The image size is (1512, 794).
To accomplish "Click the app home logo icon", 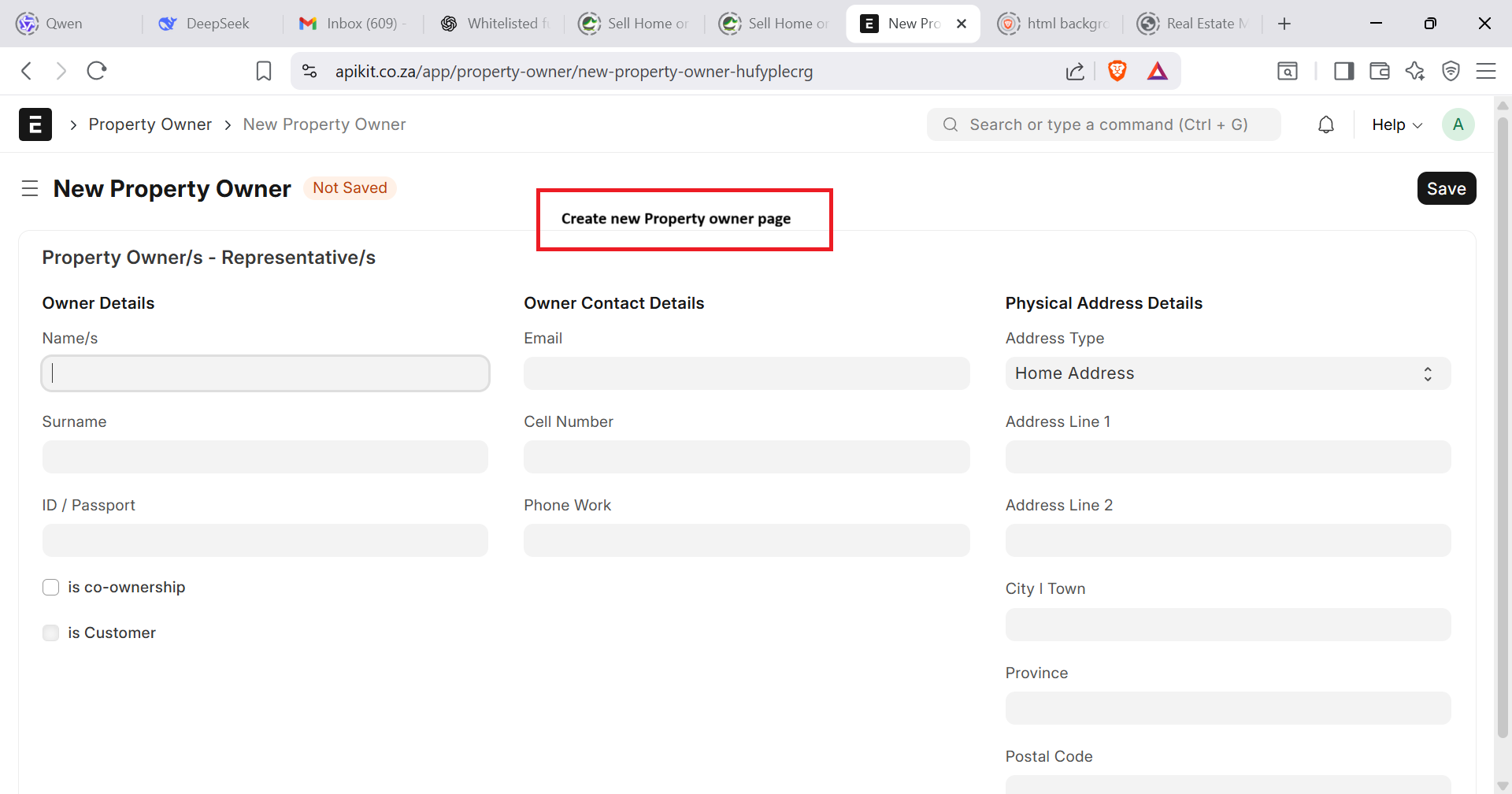I will [x=35, y=124].
